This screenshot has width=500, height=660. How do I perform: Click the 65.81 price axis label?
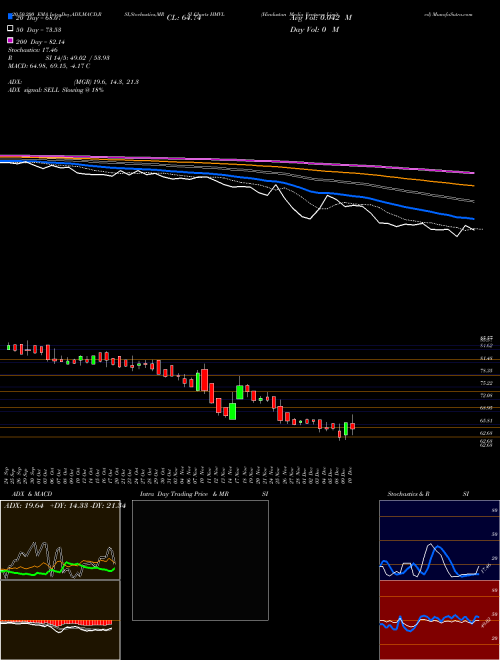[x=486, y=420]
